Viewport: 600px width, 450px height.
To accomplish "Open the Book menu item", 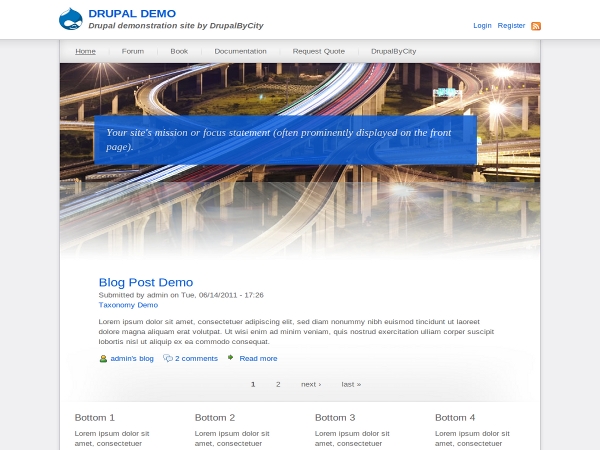I will tap(179, 51).
